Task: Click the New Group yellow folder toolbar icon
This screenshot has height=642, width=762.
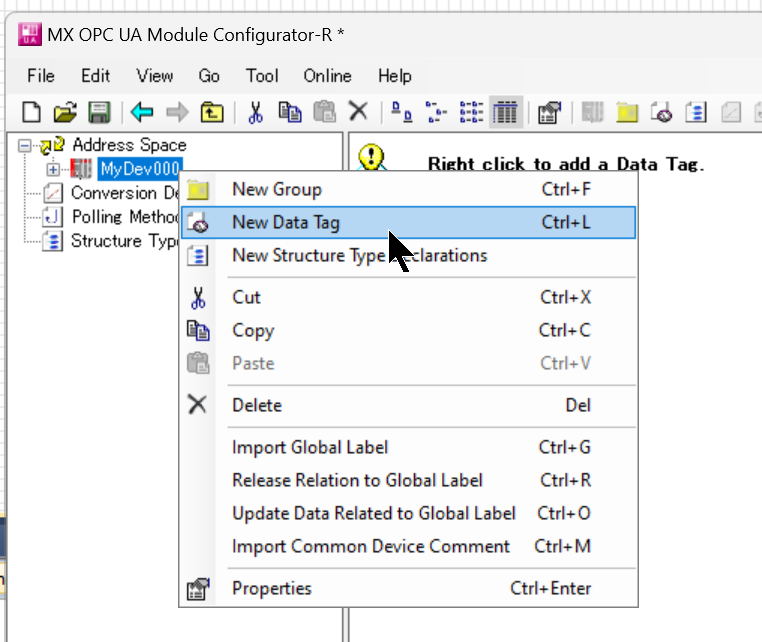Action: click(627, 112)
